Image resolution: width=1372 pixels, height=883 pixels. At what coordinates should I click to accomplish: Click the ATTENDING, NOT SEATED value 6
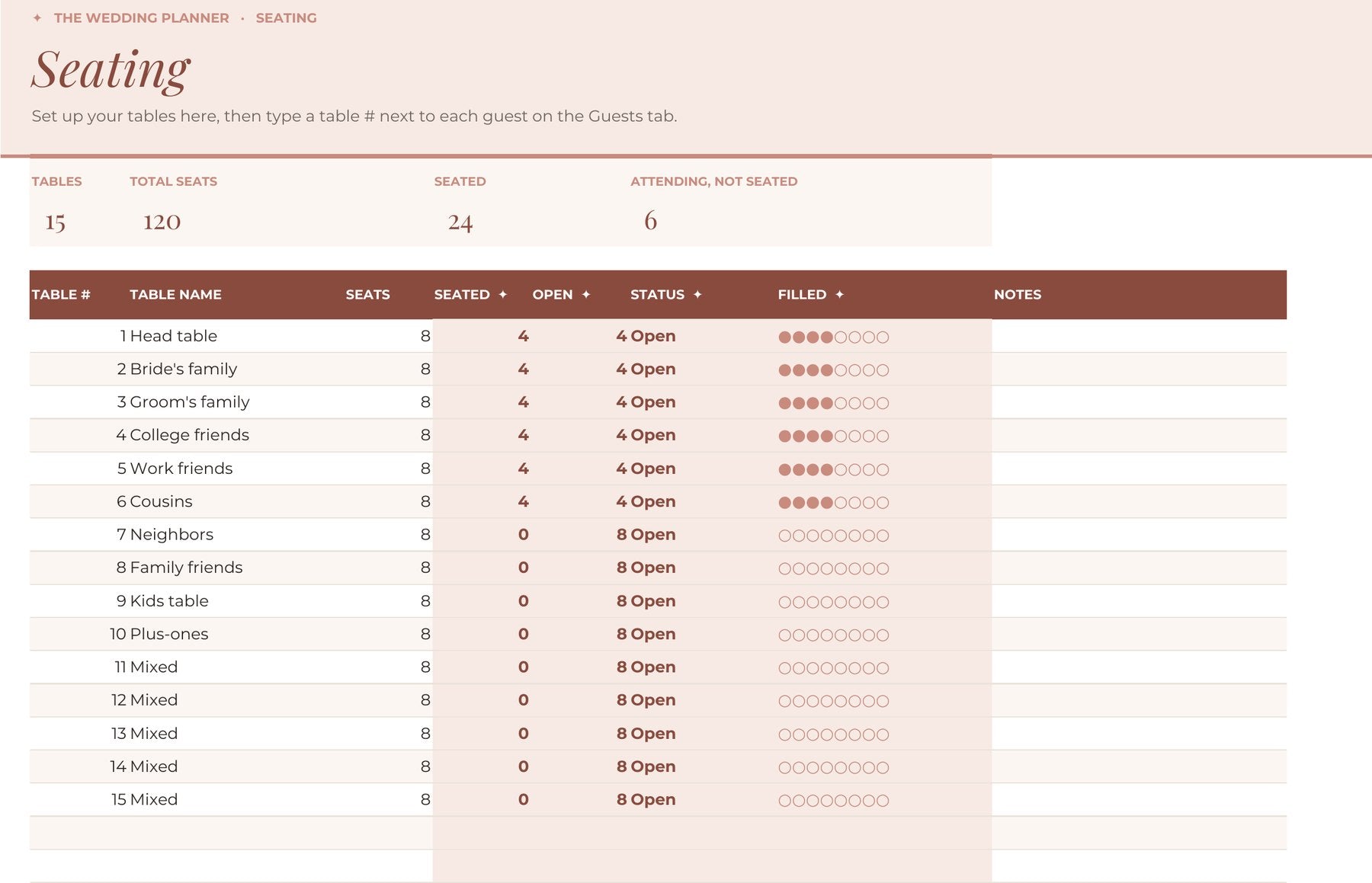650,221
